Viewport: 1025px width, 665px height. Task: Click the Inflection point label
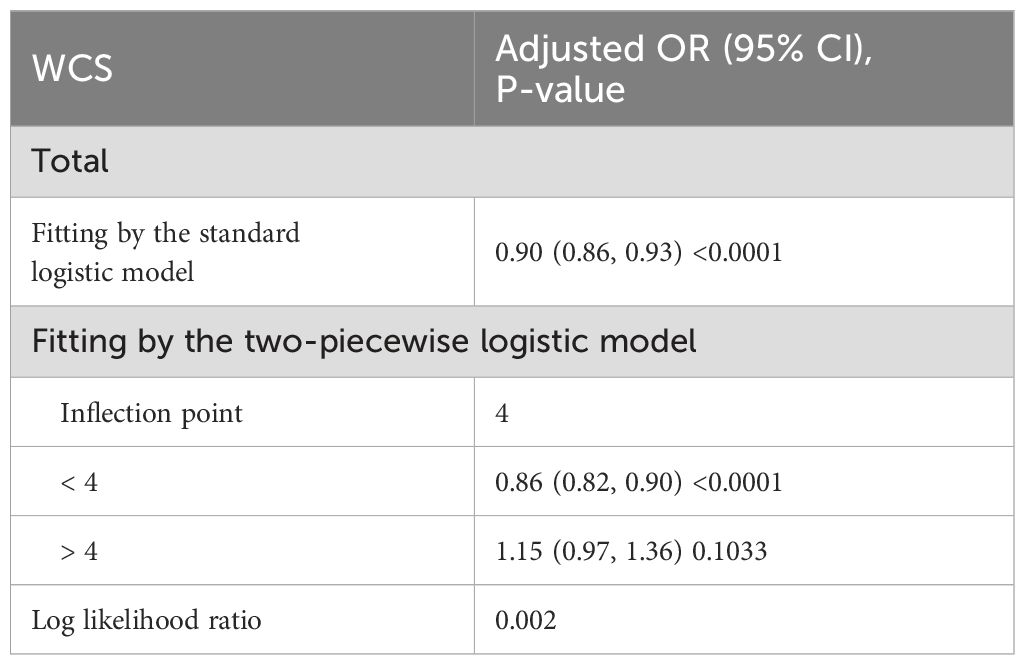pos(151,413)
